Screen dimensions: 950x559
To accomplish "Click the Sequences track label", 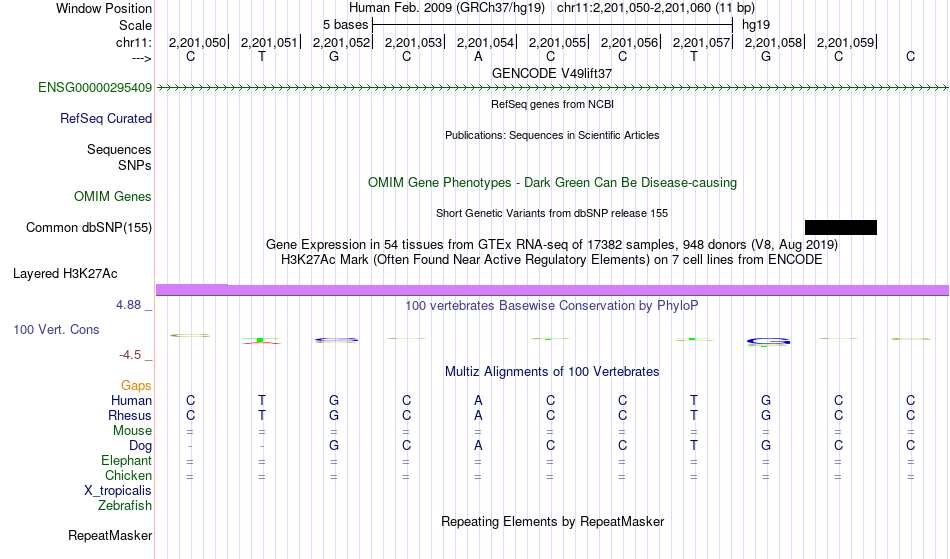I will [119, 150].
